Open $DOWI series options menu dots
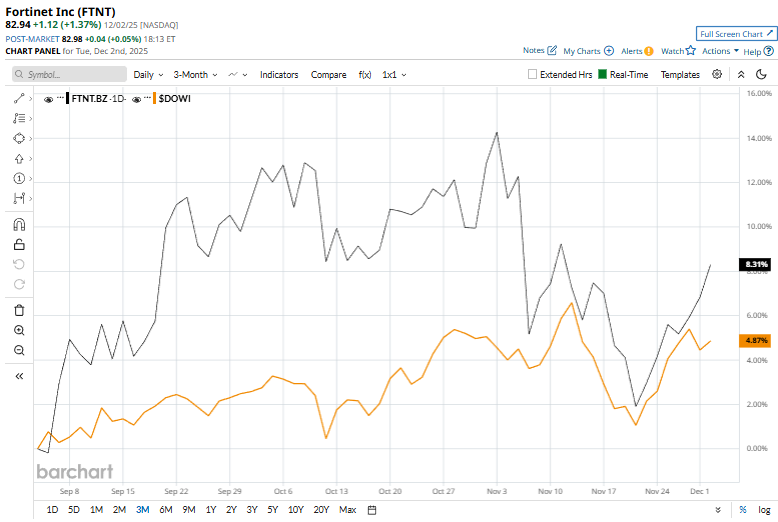The image size is (778, 522). tap(147, 98)
